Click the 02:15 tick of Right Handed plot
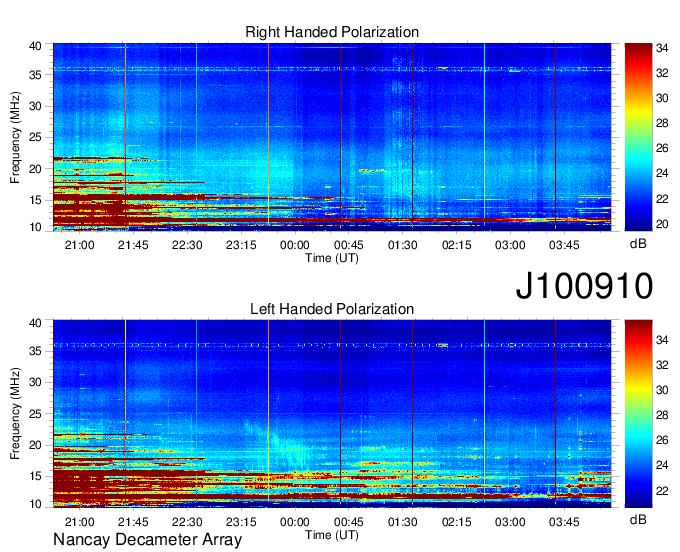The image size is (680, 552). pyautogui.click(x=456, y=245)
